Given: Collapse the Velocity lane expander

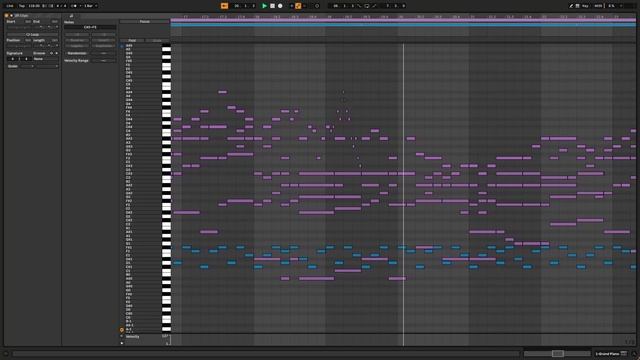Looking at the screenshot, I should click(x=122, y=336).
